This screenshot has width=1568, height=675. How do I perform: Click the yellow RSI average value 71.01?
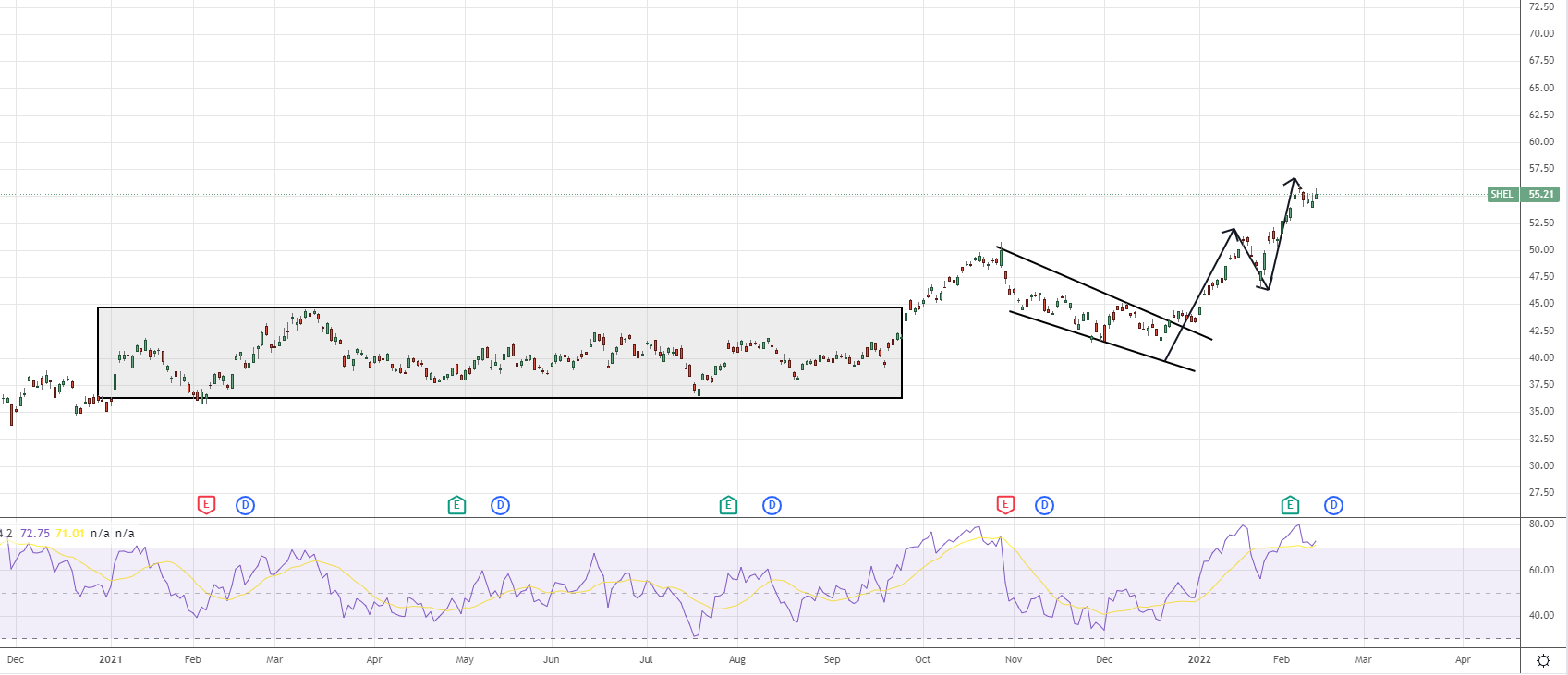point(70,534)
